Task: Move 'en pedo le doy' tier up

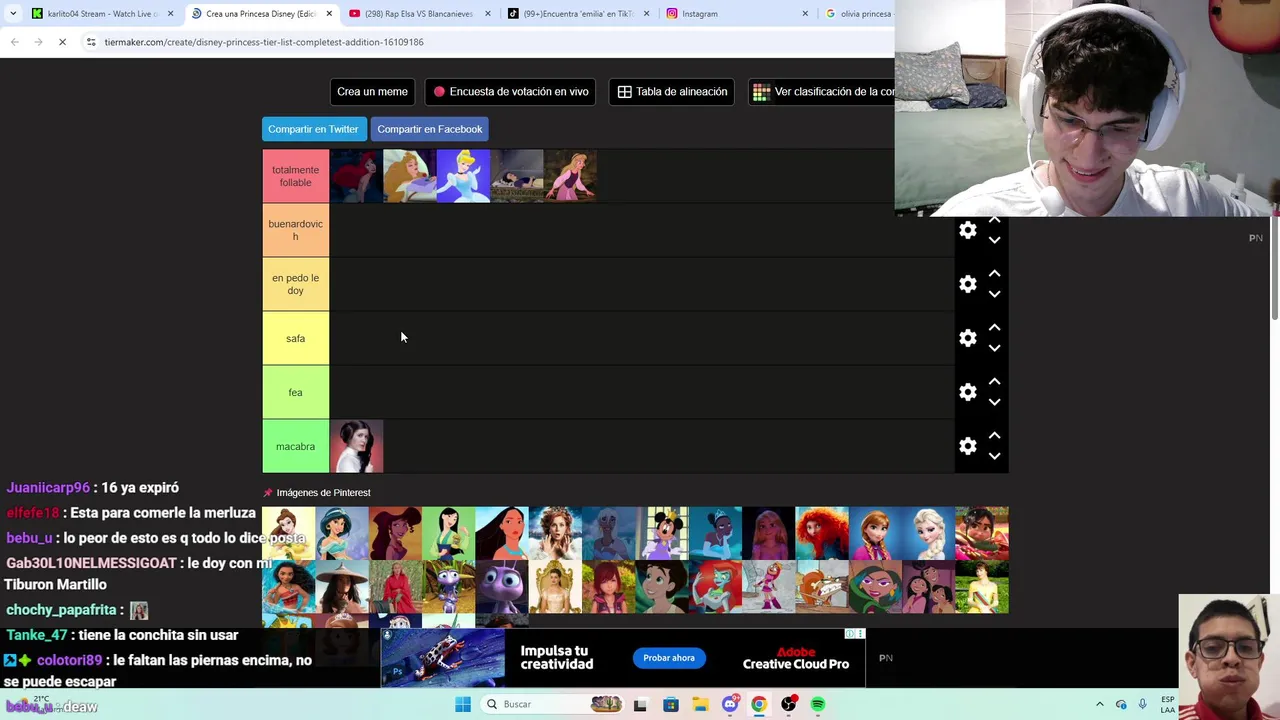Action: coord(994,273)
